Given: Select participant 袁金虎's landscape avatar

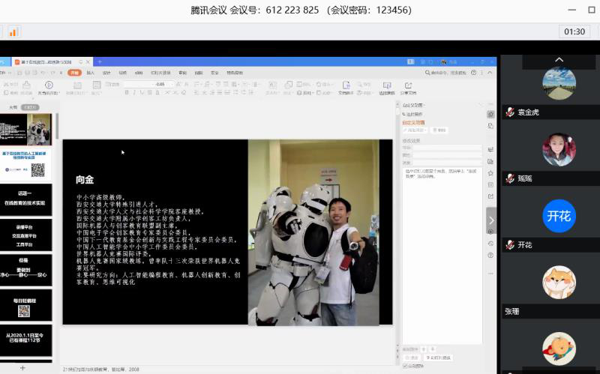Looking at the screenshot, I should pos(559,83).
